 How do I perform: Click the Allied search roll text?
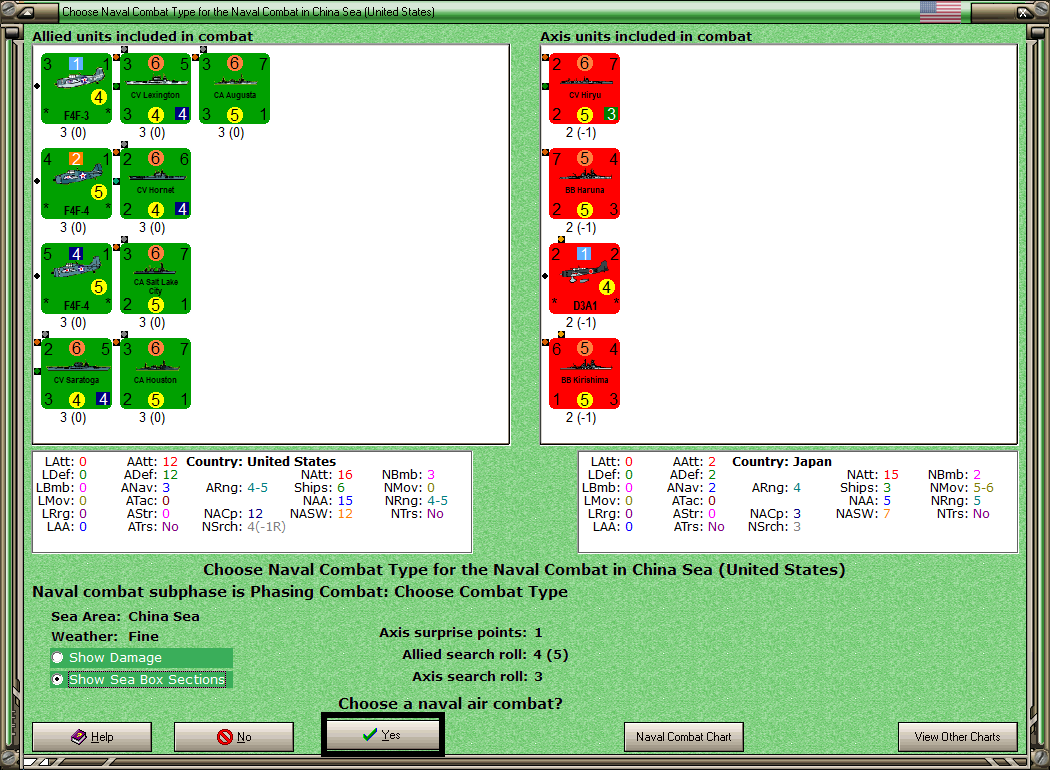pos(485,654)
